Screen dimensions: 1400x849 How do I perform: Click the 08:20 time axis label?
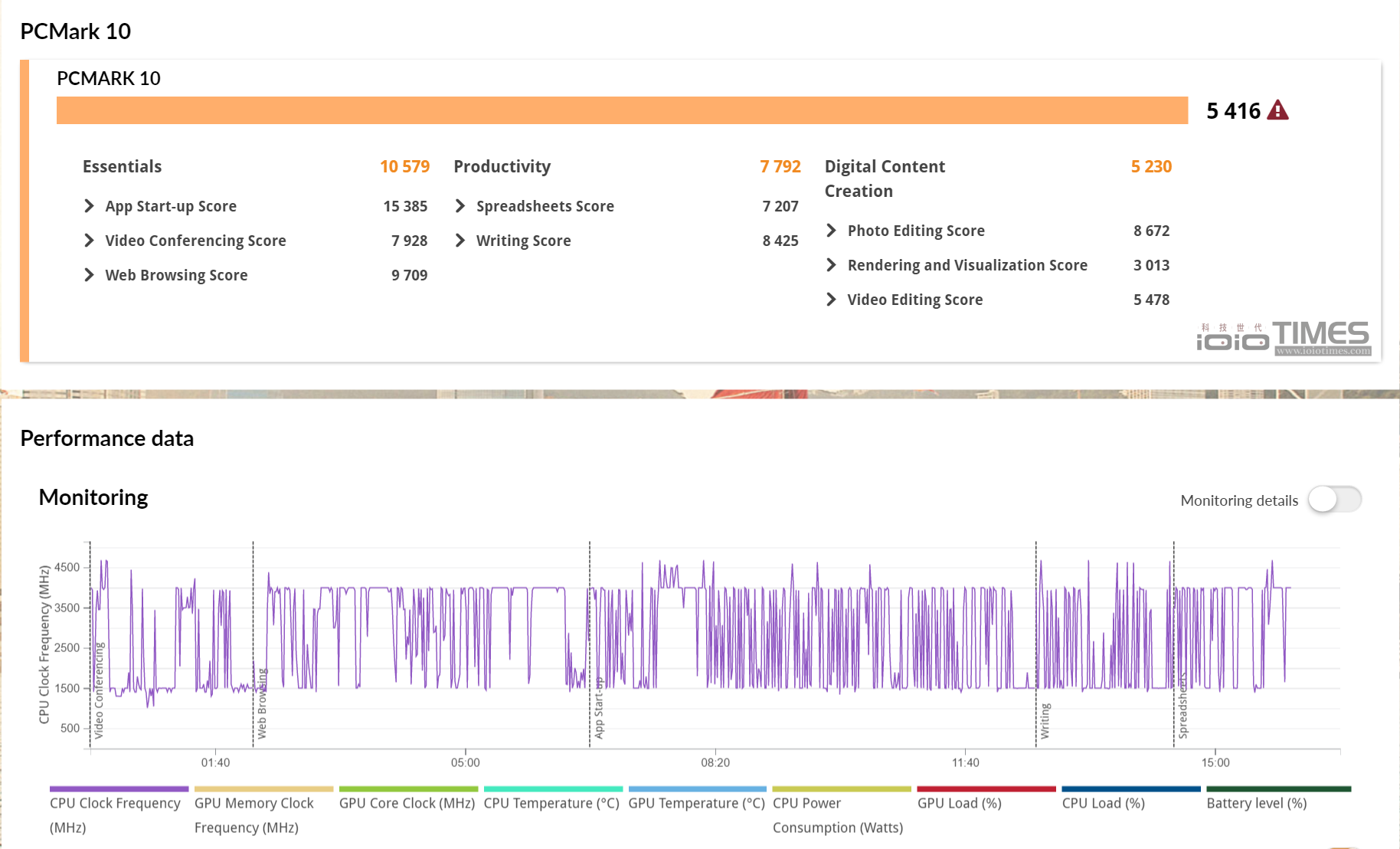pyautogui.click(x=715, y=762)
